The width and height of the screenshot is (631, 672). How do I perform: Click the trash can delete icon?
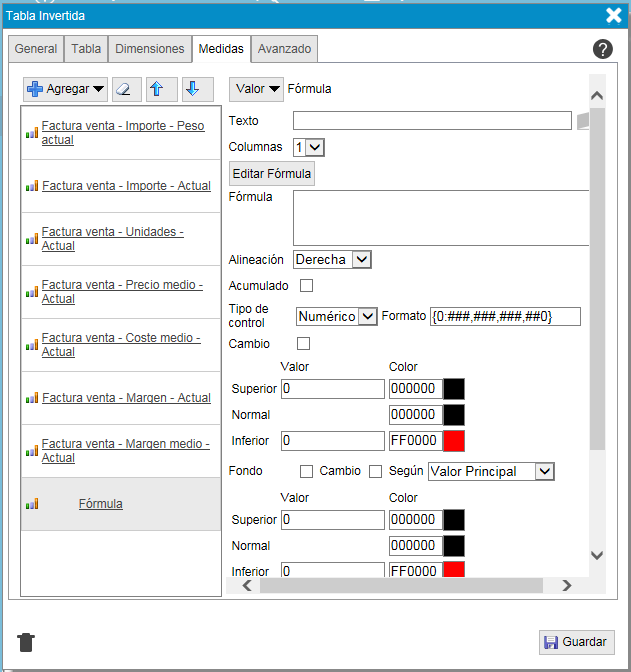[x=27, y=642]
